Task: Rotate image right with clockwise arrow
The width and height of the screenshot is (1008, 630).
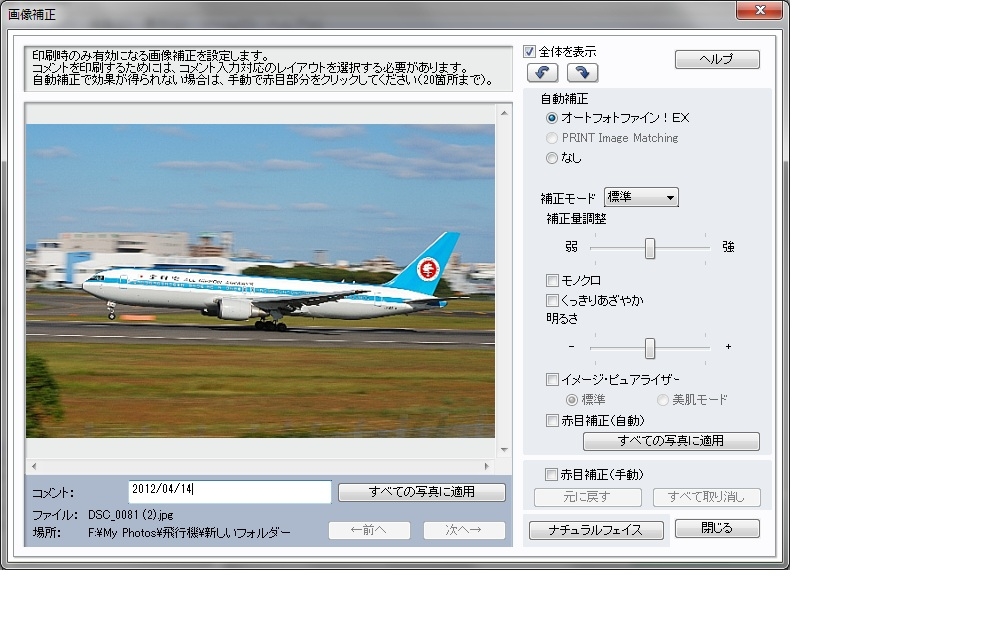Action: [x=582, y=73]
